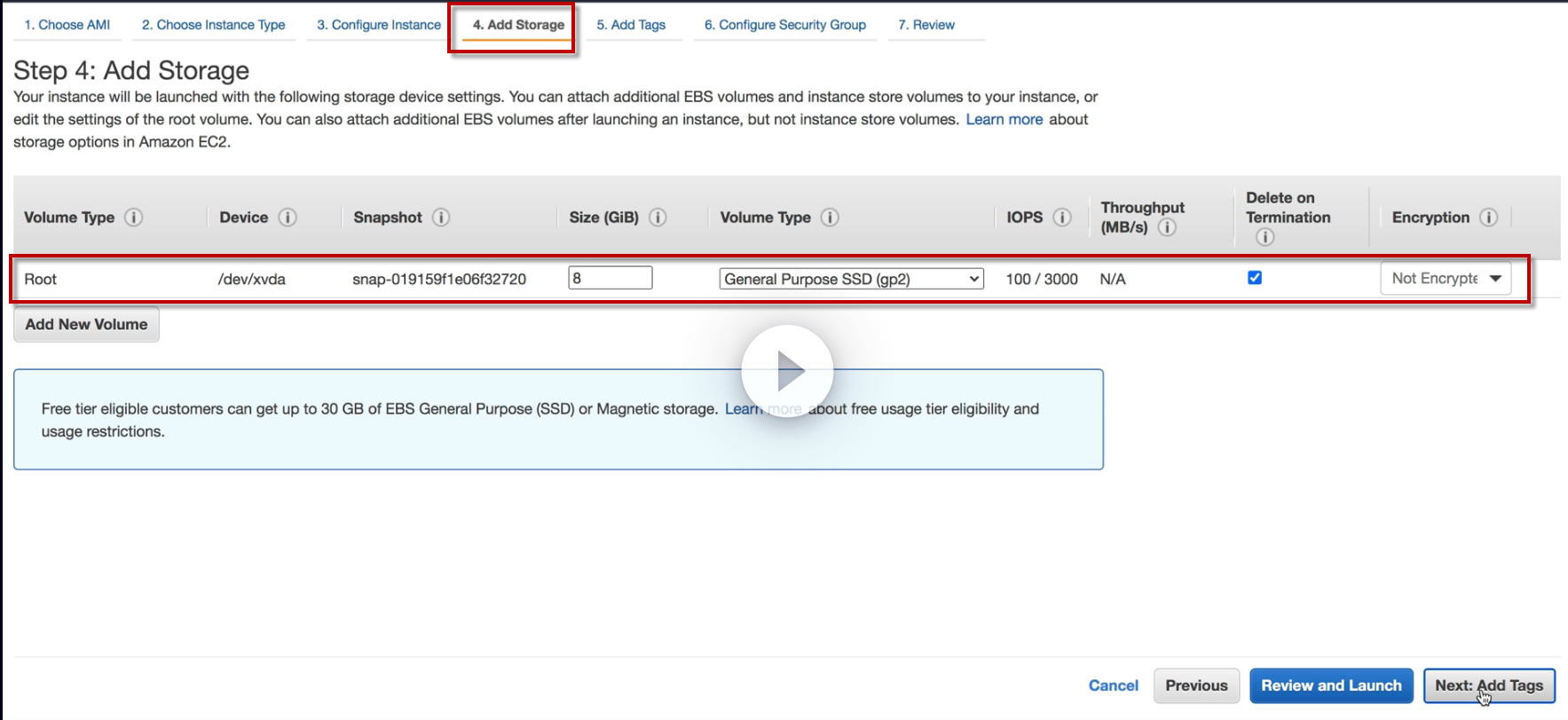The width and height of the screenshot is (1568, 720).
Task: Click the Encryption column info icon
Action: tap(1489, 218)
